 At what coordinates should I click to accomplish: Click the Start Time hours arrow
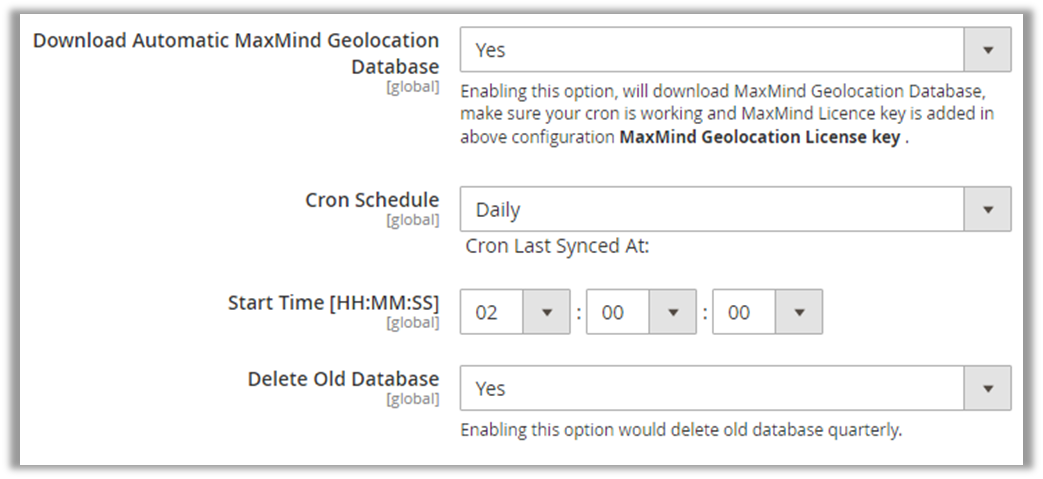pos(546,312)
